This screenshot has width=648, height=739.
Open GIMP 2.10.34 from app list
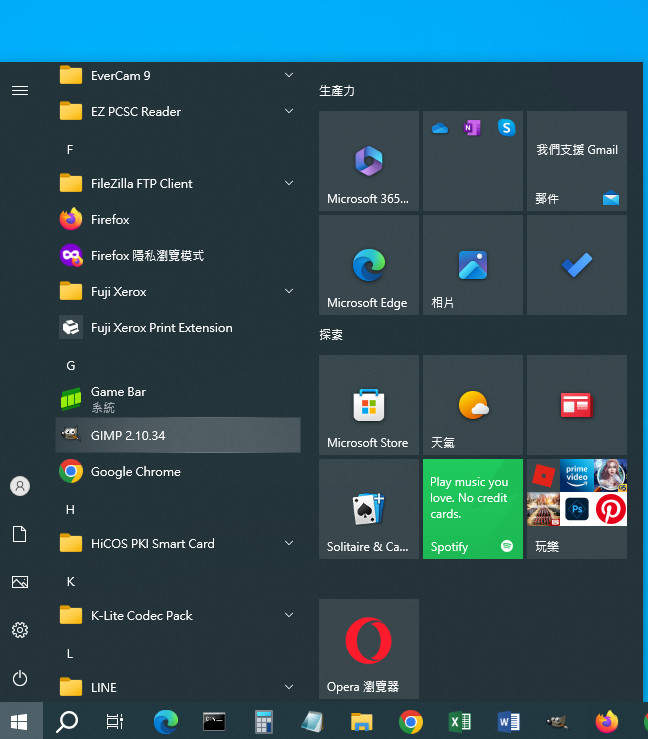(x=178, y=435)
